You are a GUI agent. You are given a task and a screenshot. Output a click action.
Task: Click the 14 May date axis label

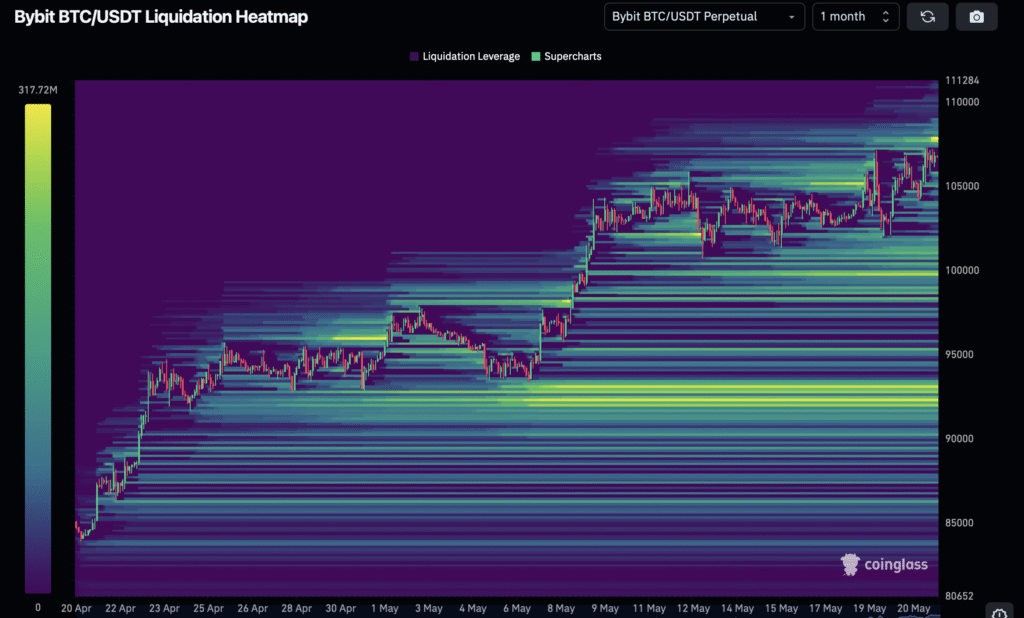pos(737,608)
